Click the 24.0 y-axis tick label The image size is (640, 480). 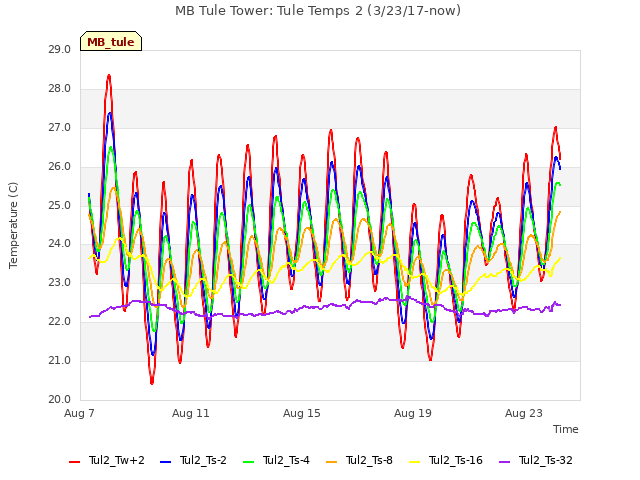[x=60, y=244]
